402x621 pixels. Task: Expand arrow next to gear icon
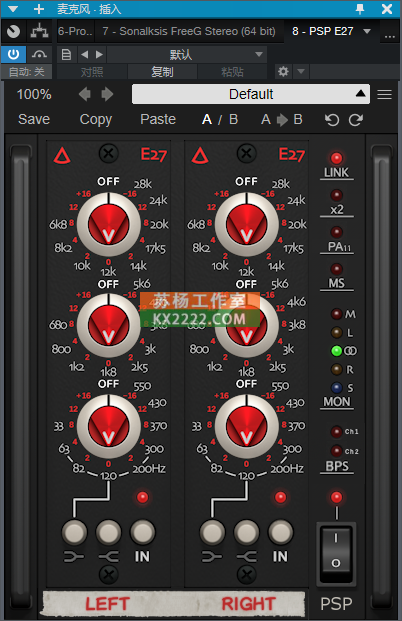(x=301, y=72)
